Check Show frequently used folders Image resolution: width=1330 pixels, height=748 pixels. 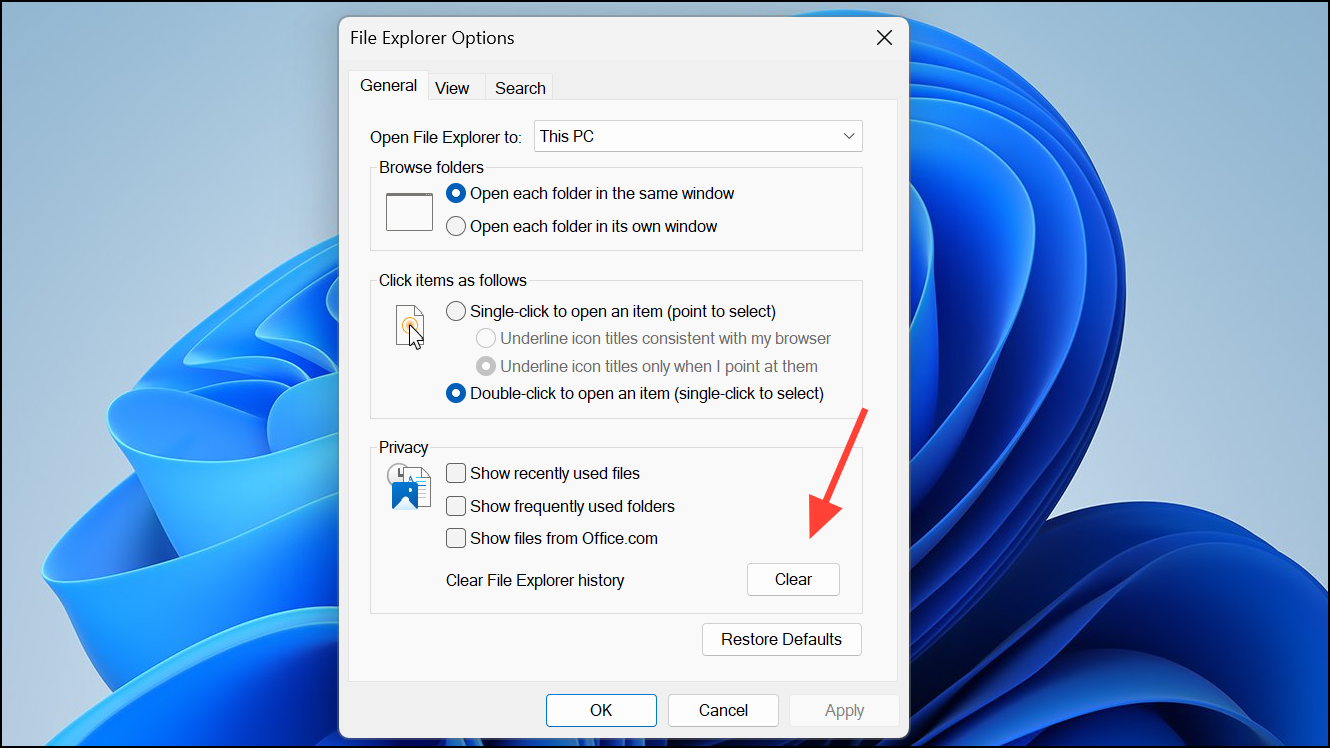click(456, 506)
